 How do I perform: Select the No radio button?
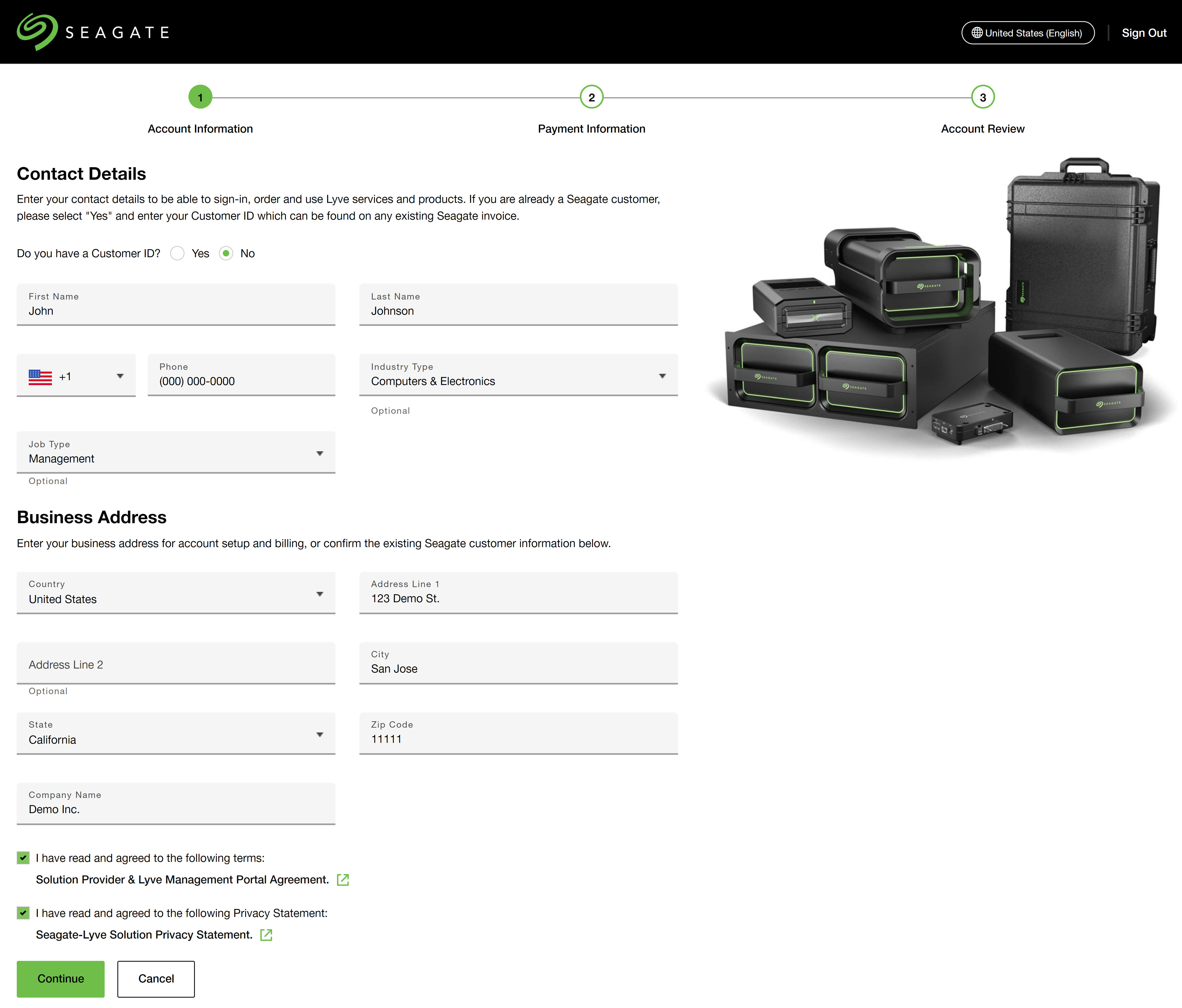[x=227, y=253]
